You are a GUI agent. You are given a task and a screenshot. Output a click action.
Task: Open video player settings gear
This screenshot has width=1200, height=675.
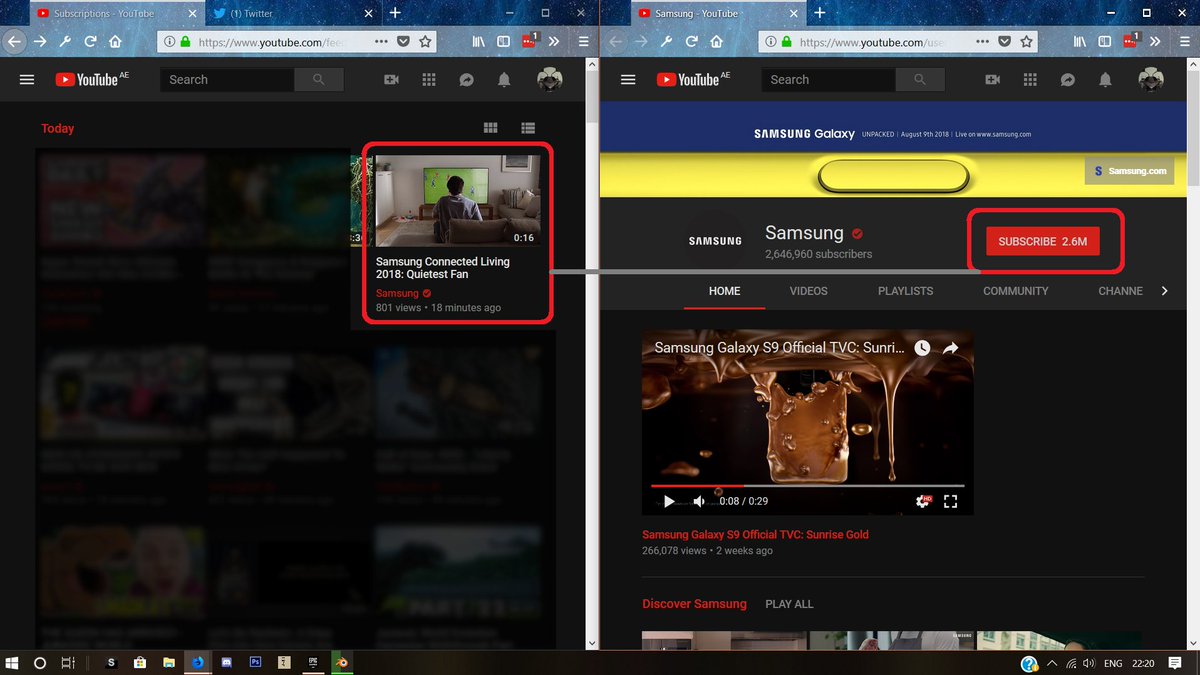point(923,501)
